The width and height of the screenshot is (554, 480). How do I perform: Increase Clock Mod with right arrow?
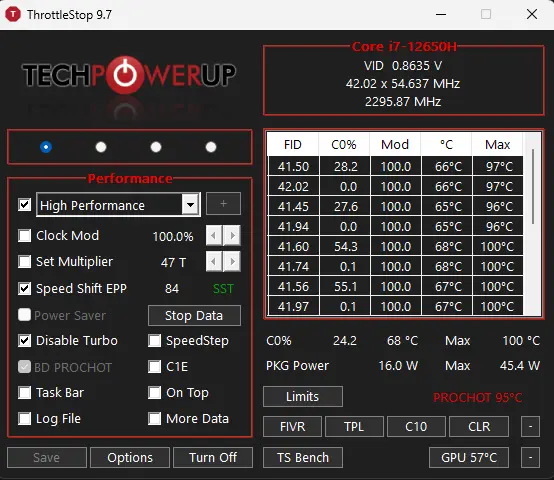tap(232, 235)
